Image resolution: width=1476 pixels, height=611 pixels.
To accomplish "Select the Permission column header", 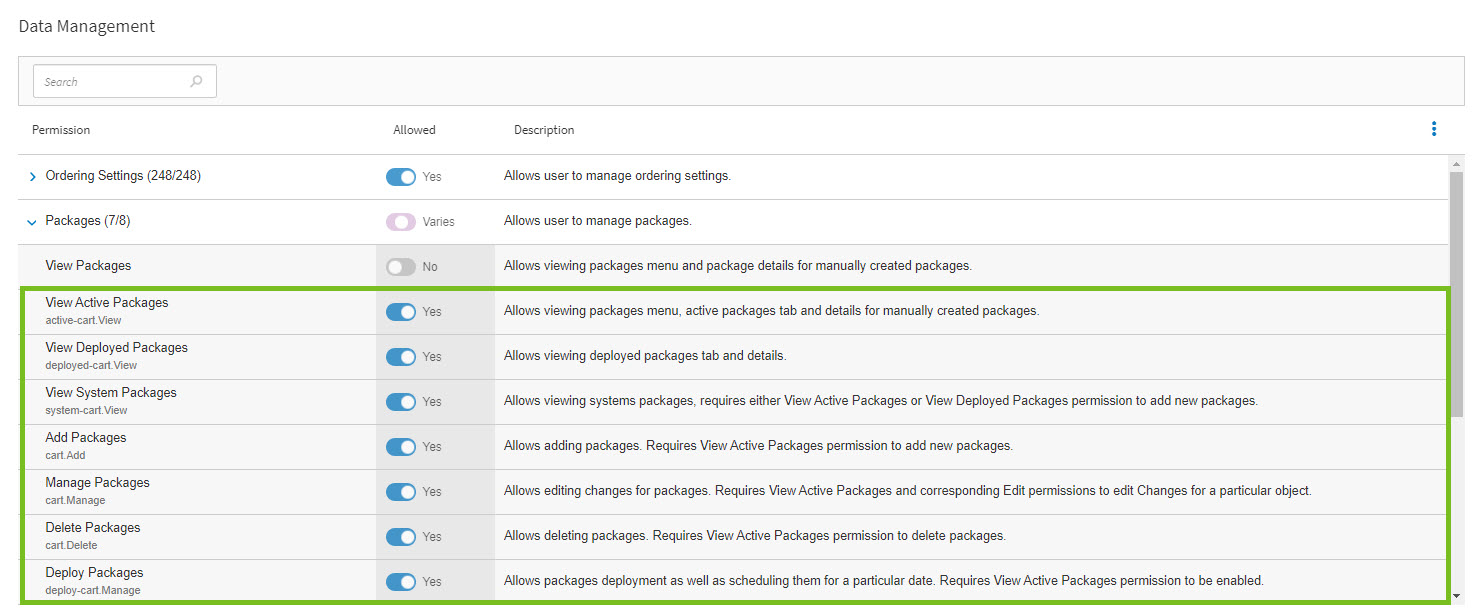I will pyautogui.click(x=61, y=130).
